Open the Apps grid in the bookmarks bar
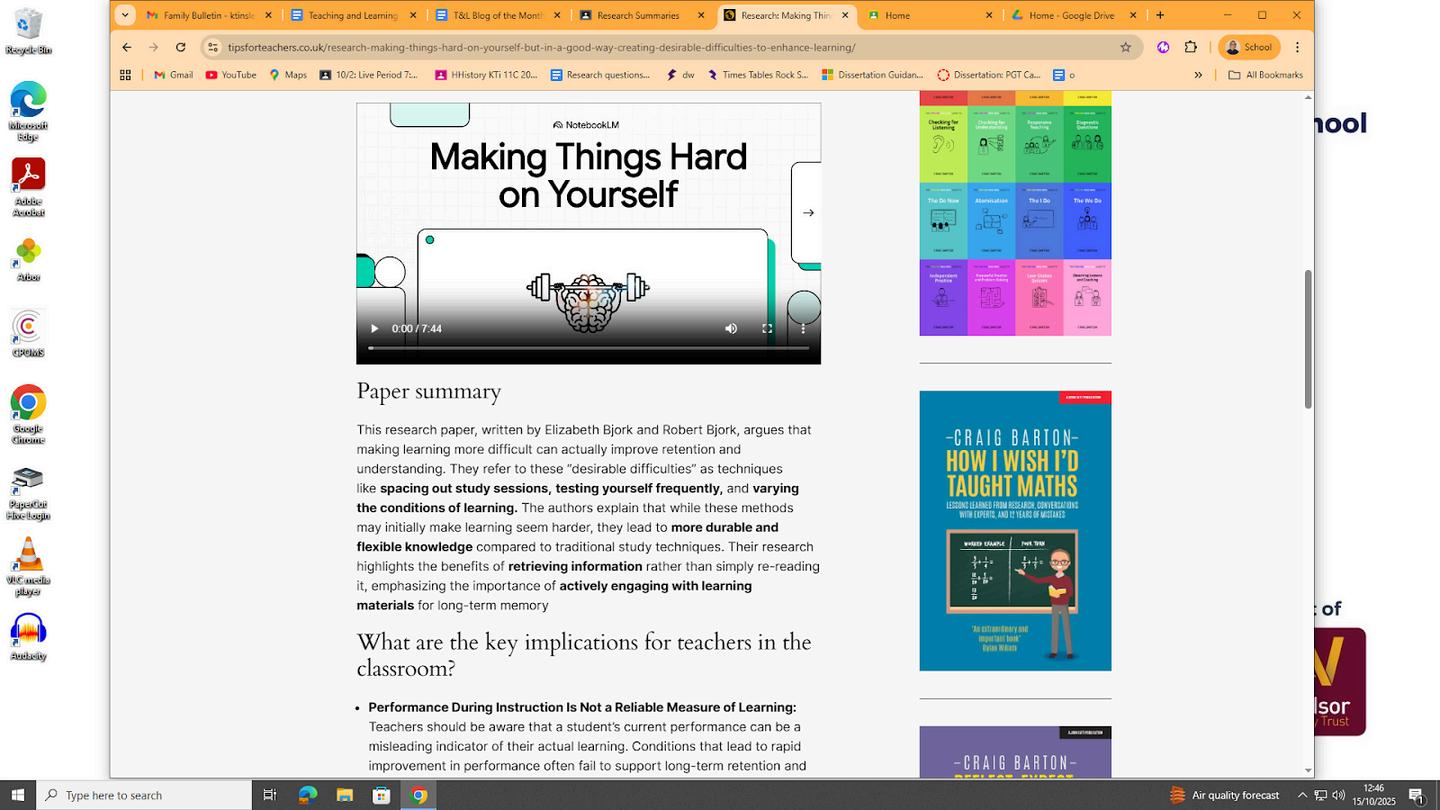The image size is (1440, 810). coord(125,75)
